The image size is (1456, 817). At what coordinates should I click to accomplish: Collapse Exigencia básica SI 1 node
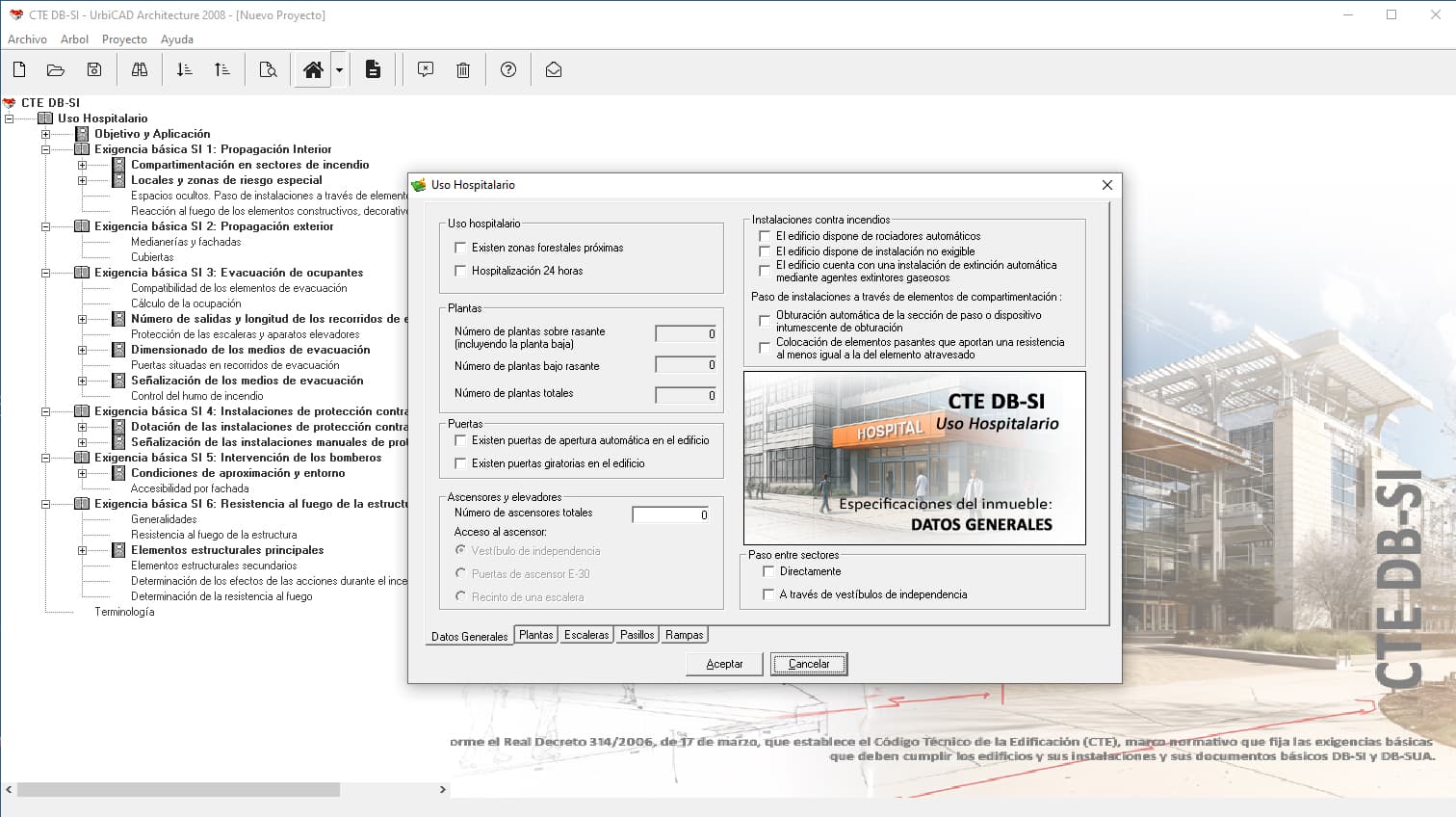45,149
